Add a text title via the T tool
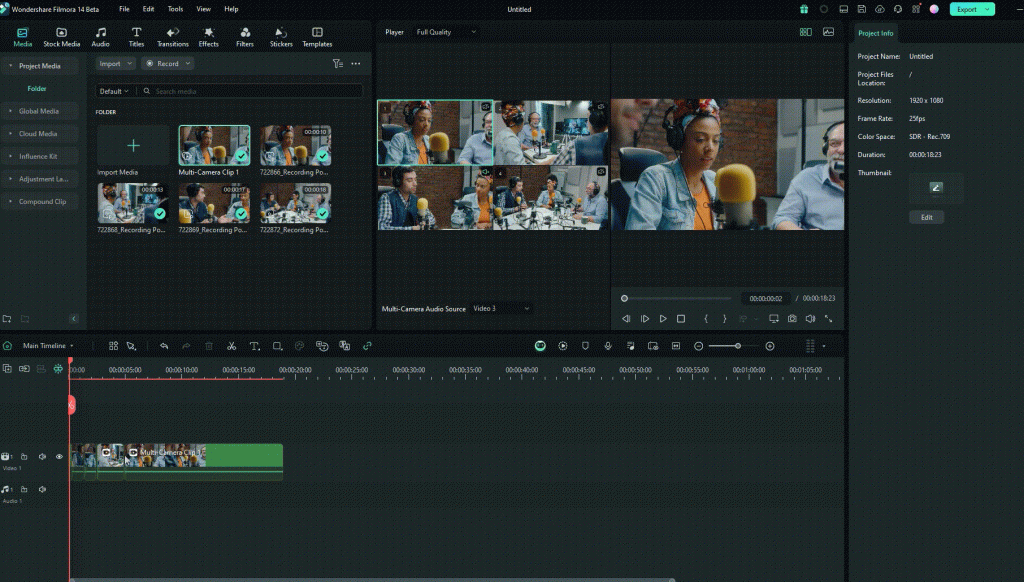Viewport: 1024px width, 582px height. point(254,346)
